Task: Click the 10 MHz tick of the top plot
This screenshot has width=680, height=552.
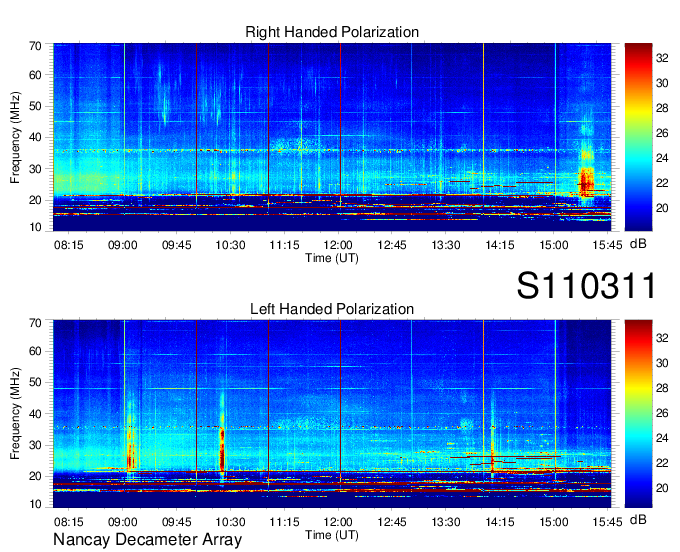Action: (36, 227)
